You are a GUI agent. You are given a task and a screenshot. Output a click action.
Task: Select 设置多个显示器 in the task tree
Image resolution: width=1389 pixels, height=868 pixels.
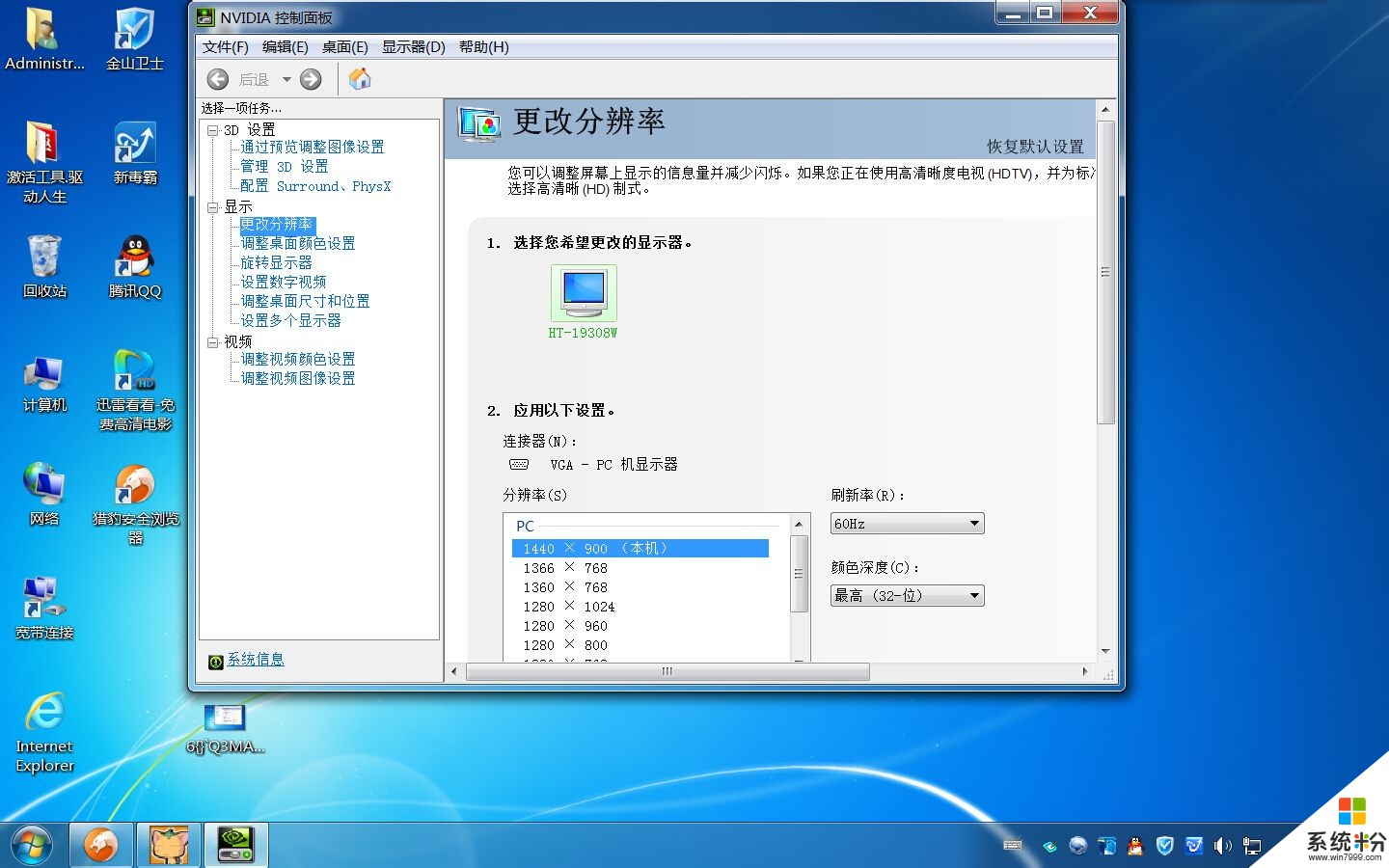pos(291,320)
